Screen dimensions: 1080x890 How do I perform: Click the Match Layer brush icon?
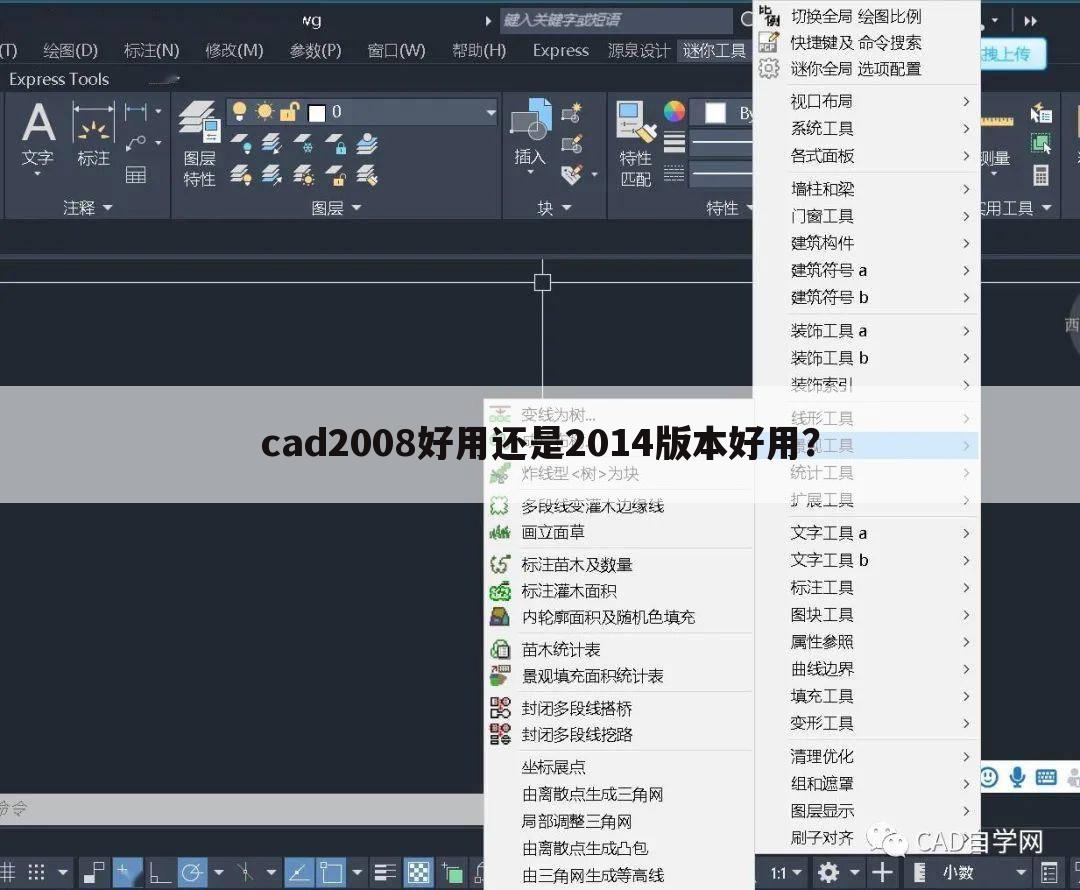coord(367,175)
